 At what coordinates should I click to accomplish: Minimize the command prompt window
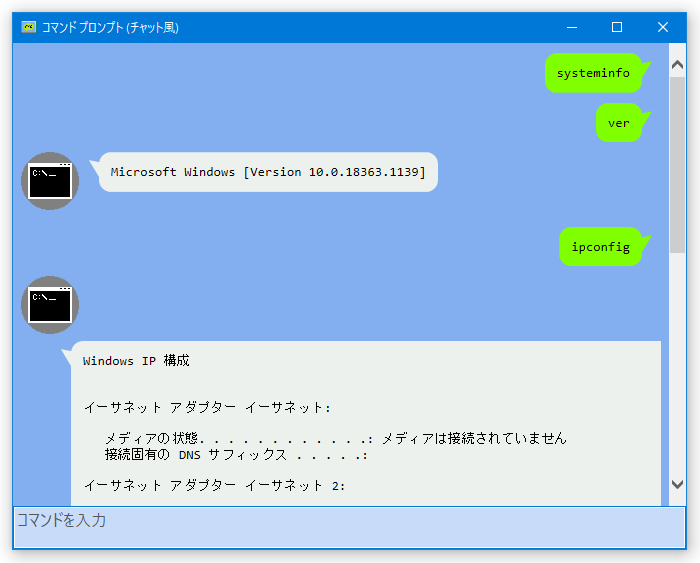pyautogui.click(x=572, y=27)
